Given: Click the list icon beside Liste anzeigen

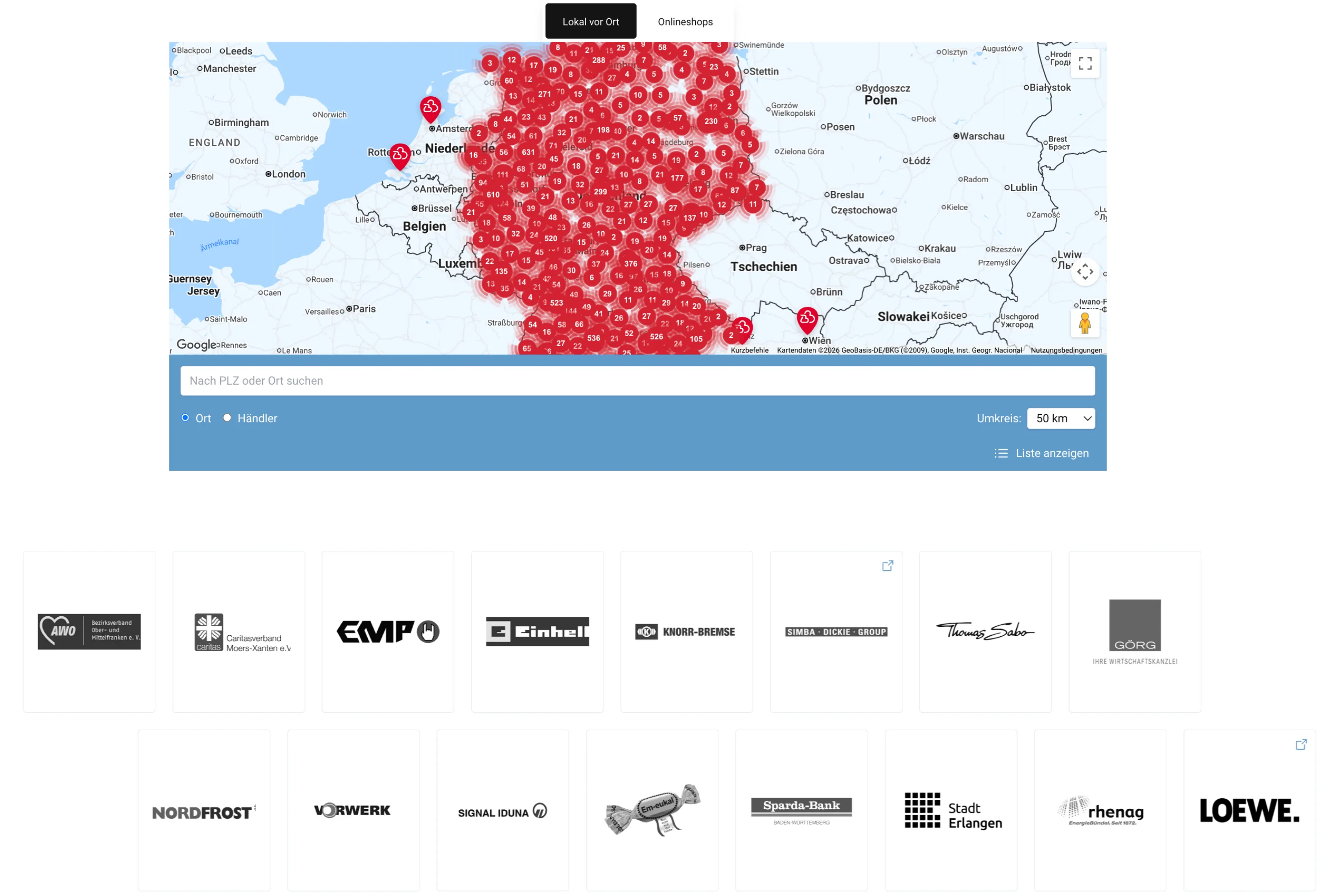Looking at the screenshot, I should pos(1001,453).
